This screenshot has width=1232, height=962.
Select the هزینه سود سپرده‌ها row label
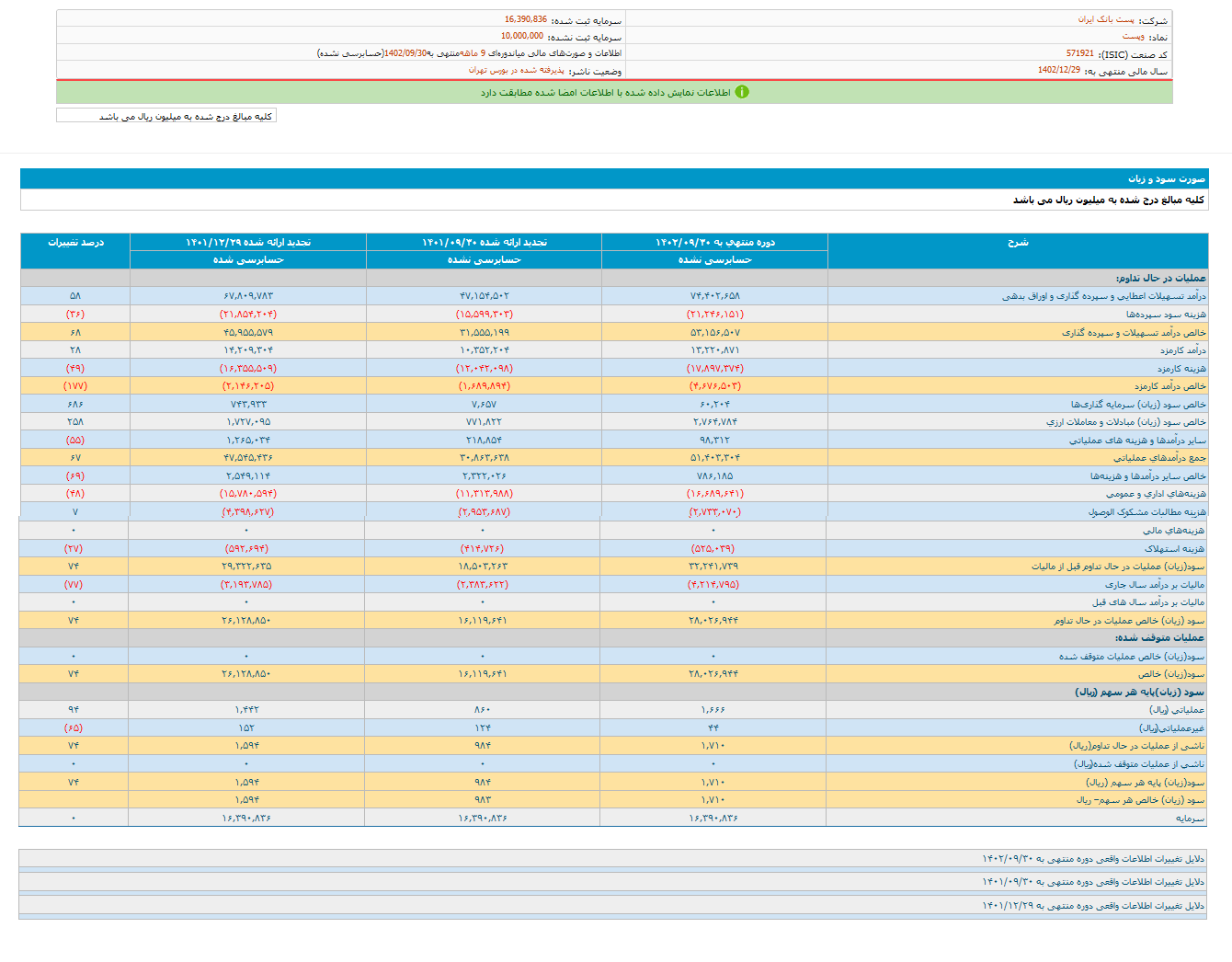coord(1166,315)
